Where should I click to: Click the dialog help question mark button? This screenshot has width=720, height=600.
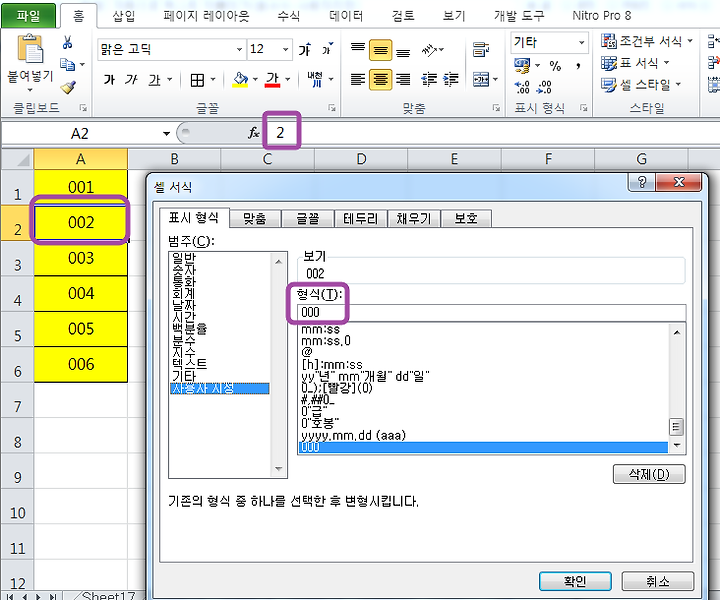click(x=642, y=182)
